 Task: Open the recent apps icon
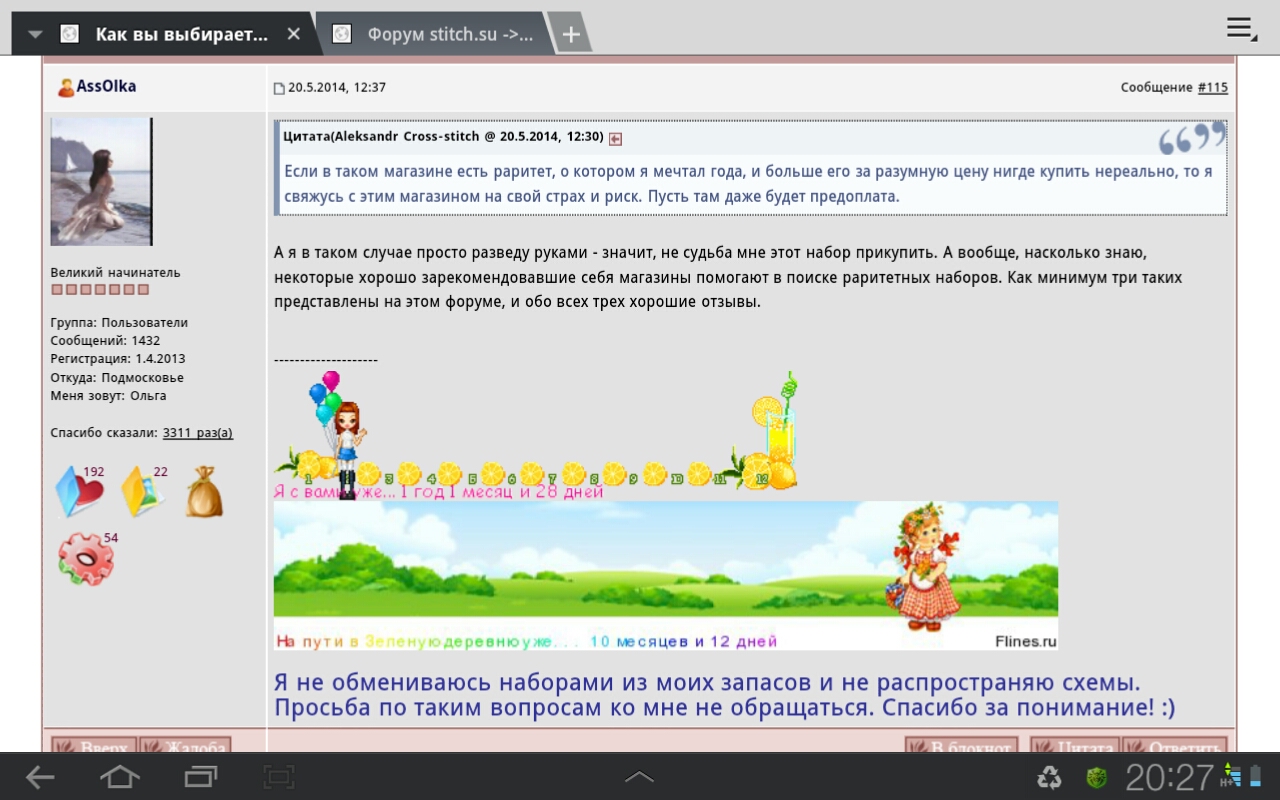point(200,777)
